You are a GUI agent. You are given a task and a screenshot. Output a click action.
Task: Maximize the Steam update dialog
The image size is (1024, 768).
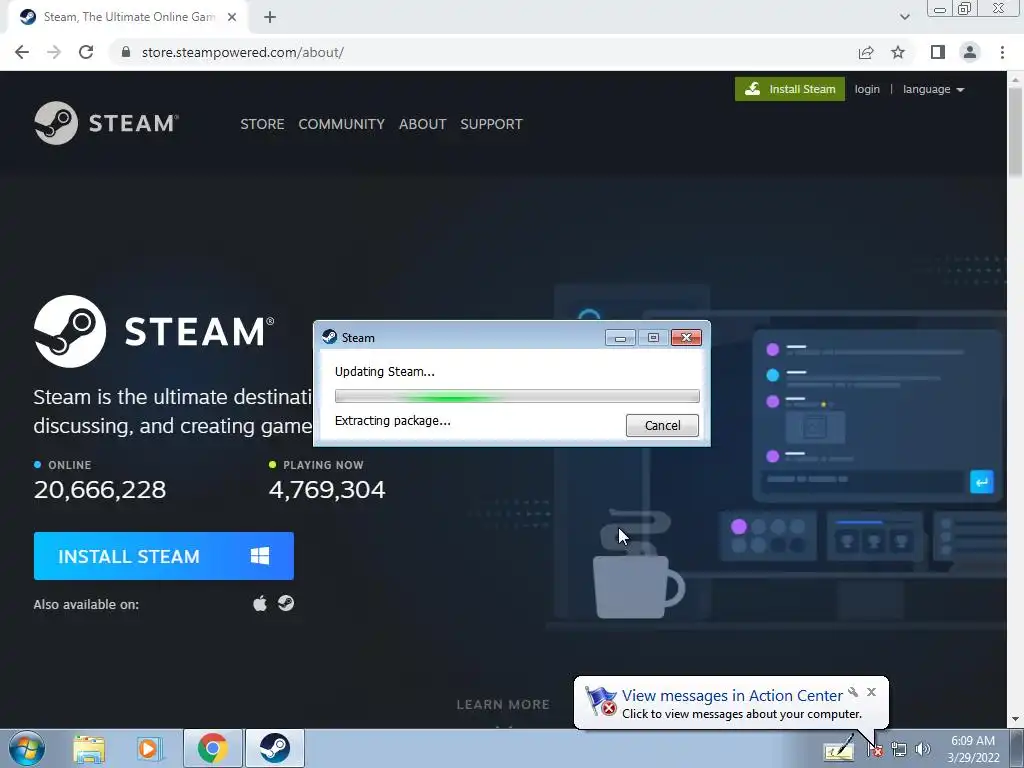(x=653, y=338)
